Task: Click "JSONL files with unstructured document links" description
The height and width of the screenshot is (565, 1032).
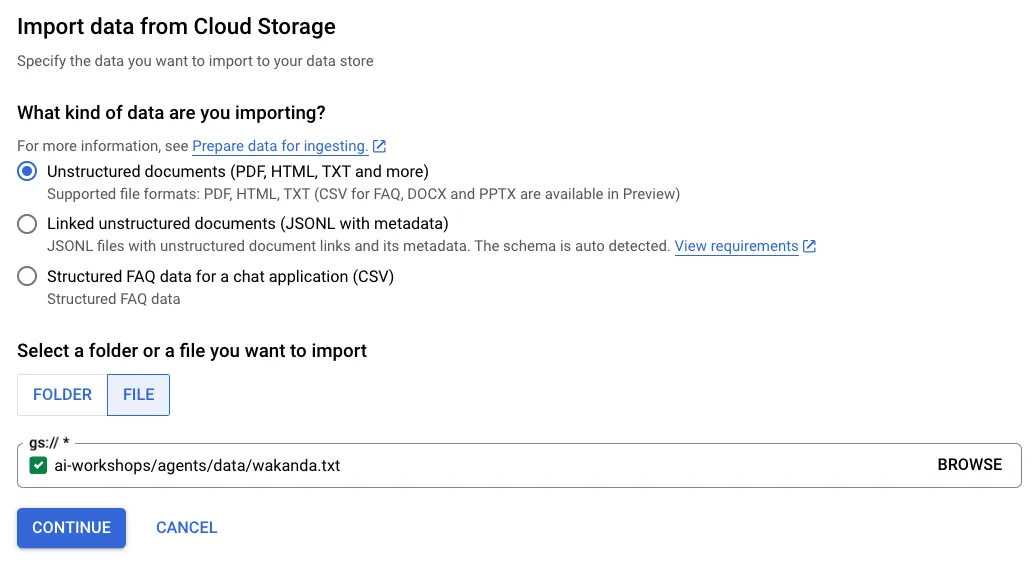Action: [x=358, y=246]
